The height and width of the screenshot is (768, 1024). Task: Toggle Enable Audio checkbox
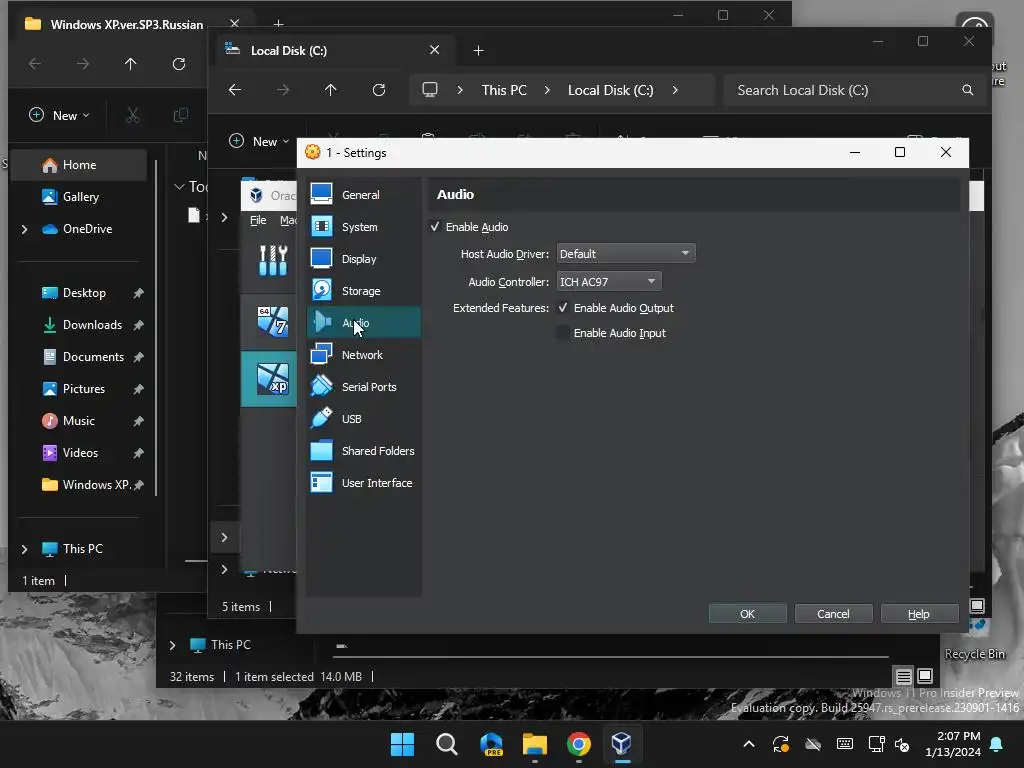click(435, 227)
